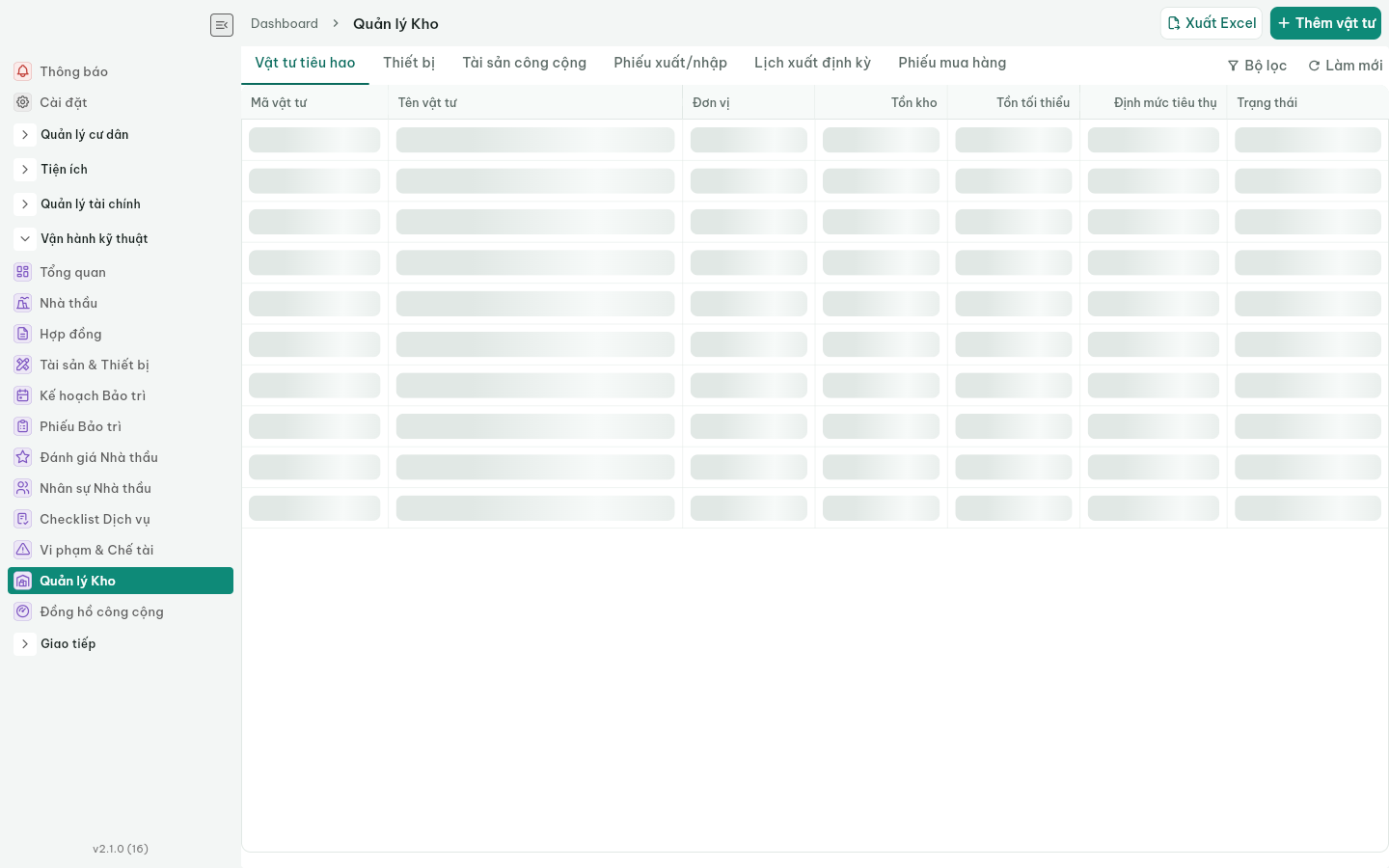Open the Phiếu mua hàng tab

click(952, 64)
